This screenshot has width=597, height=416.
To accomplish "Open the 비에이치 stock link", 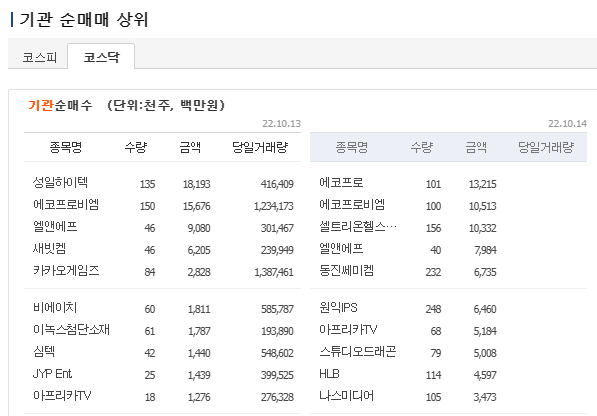I will pos(55,308).
